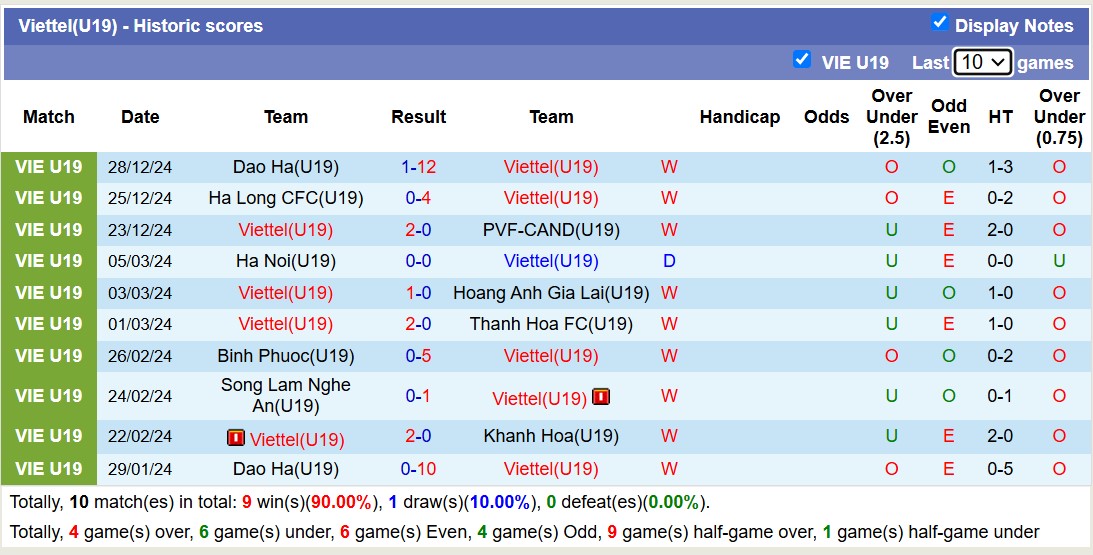Open Ha Long CFC(U19) team page
Viewport: 1093px width, 555px height.
click(x=285, y=198)
